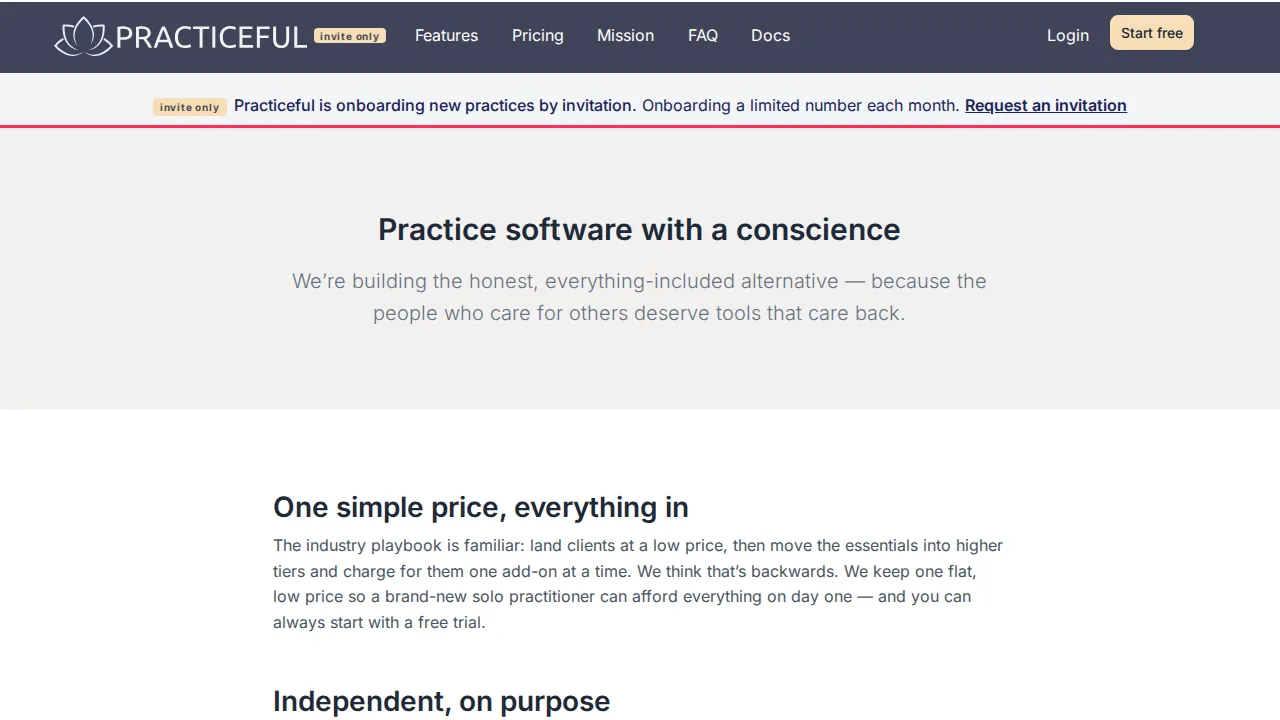Click the Login link
Image resolution: width=1280 pixels, height=720 pixels.
coord(1068,35)
